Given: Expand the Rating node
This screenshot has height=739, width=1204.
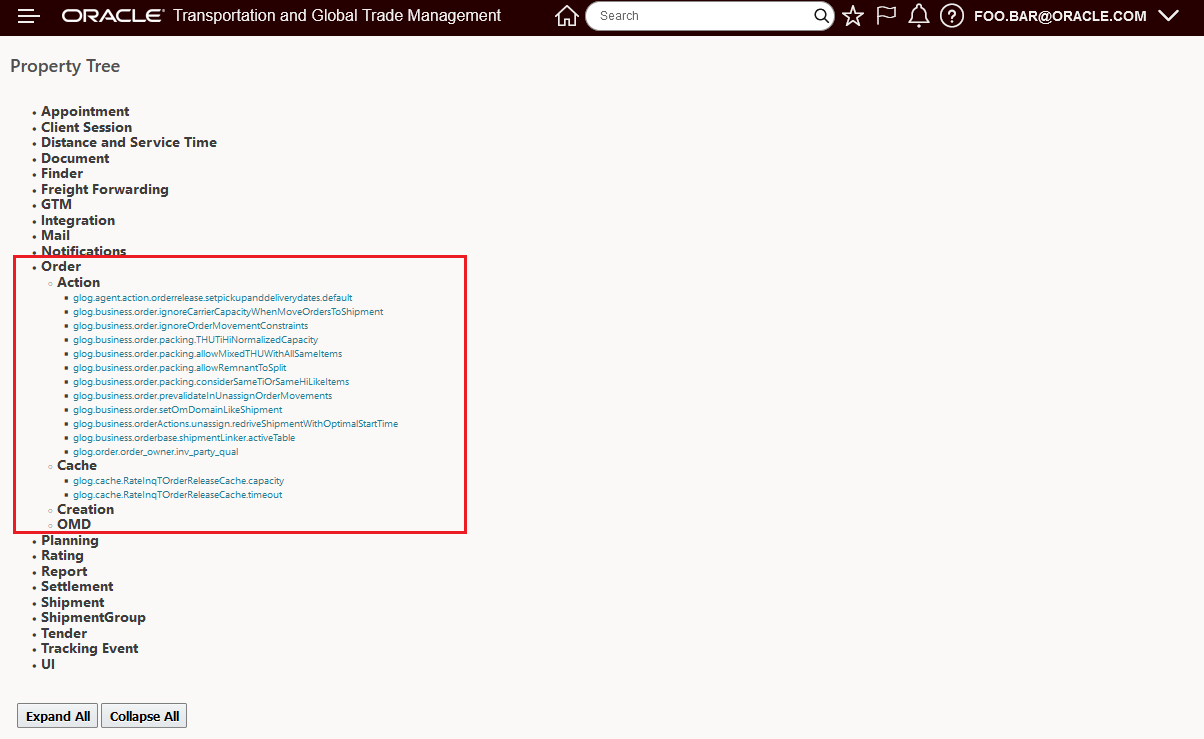Looking at the screenshot, I should point(62,555).
